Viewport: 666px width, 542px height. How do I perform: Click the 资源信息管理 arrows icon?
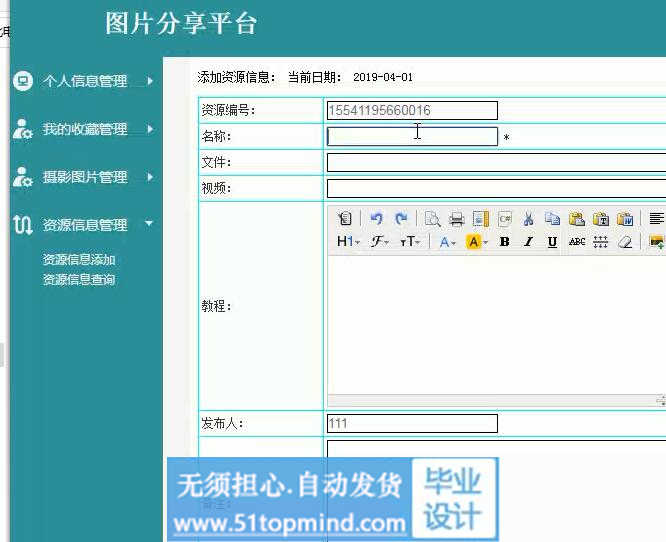click(x=23, y=225)
